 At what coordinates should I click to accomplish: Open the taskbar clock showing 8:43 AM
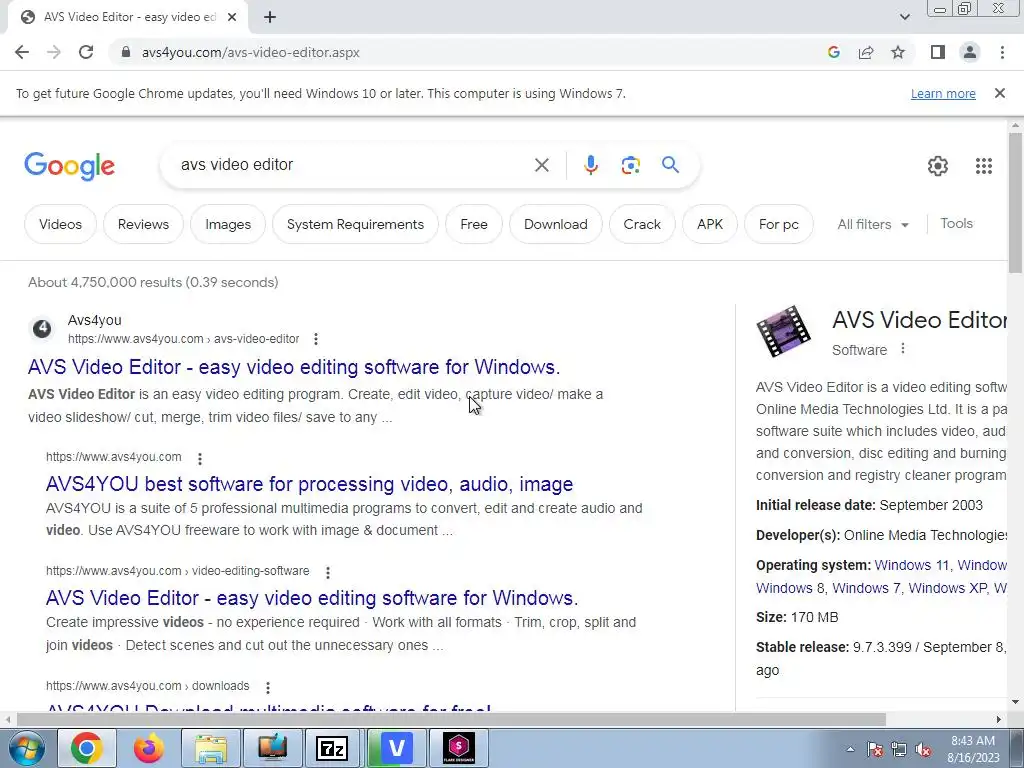[x=973, y=748]
